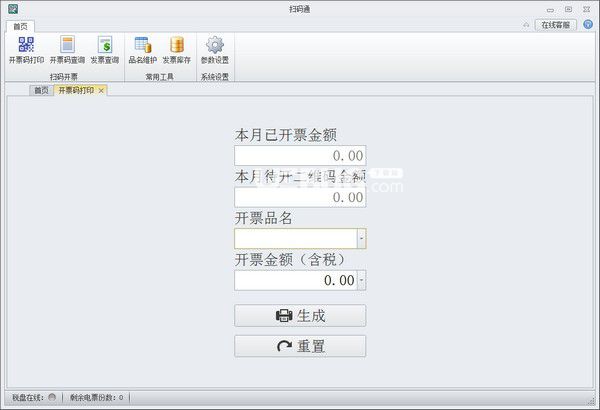This screenshot has width=600, height=410.
Task: Select the 开票码打印 document tab
Action: coord(76,90)
